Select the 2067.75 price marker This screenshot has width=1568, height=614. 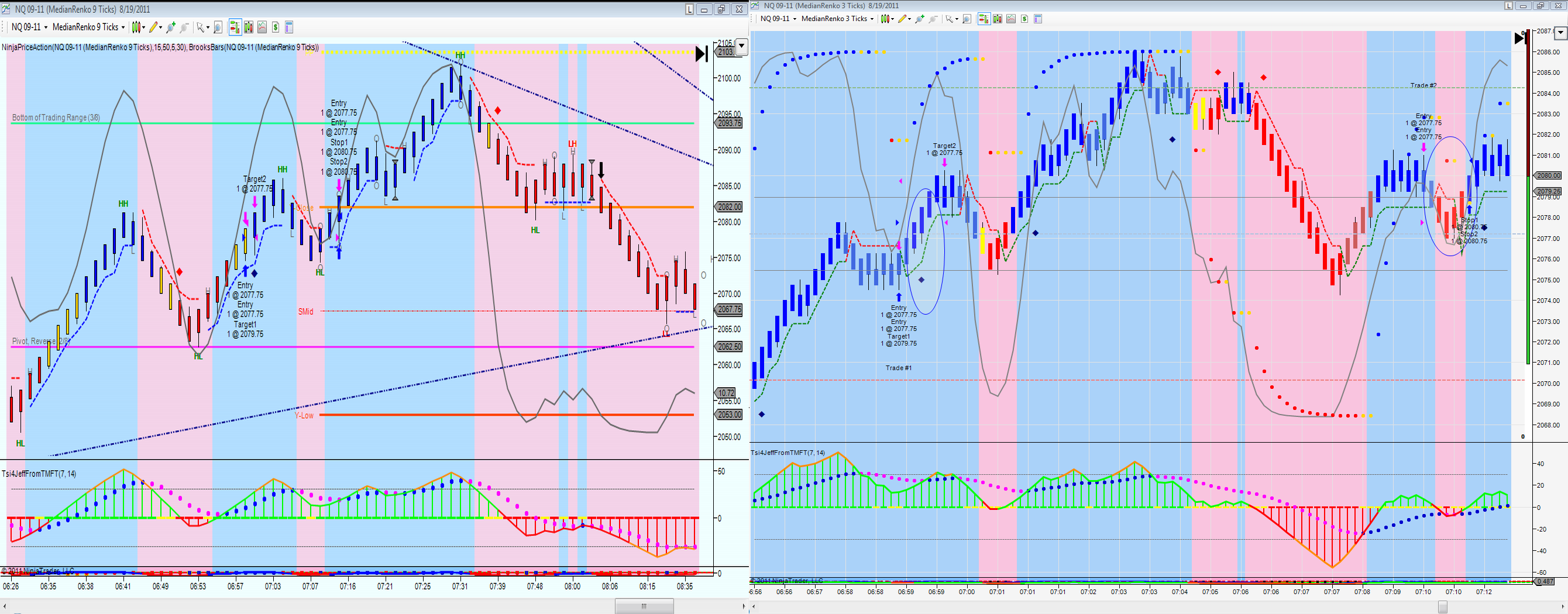tap(730, 309)
